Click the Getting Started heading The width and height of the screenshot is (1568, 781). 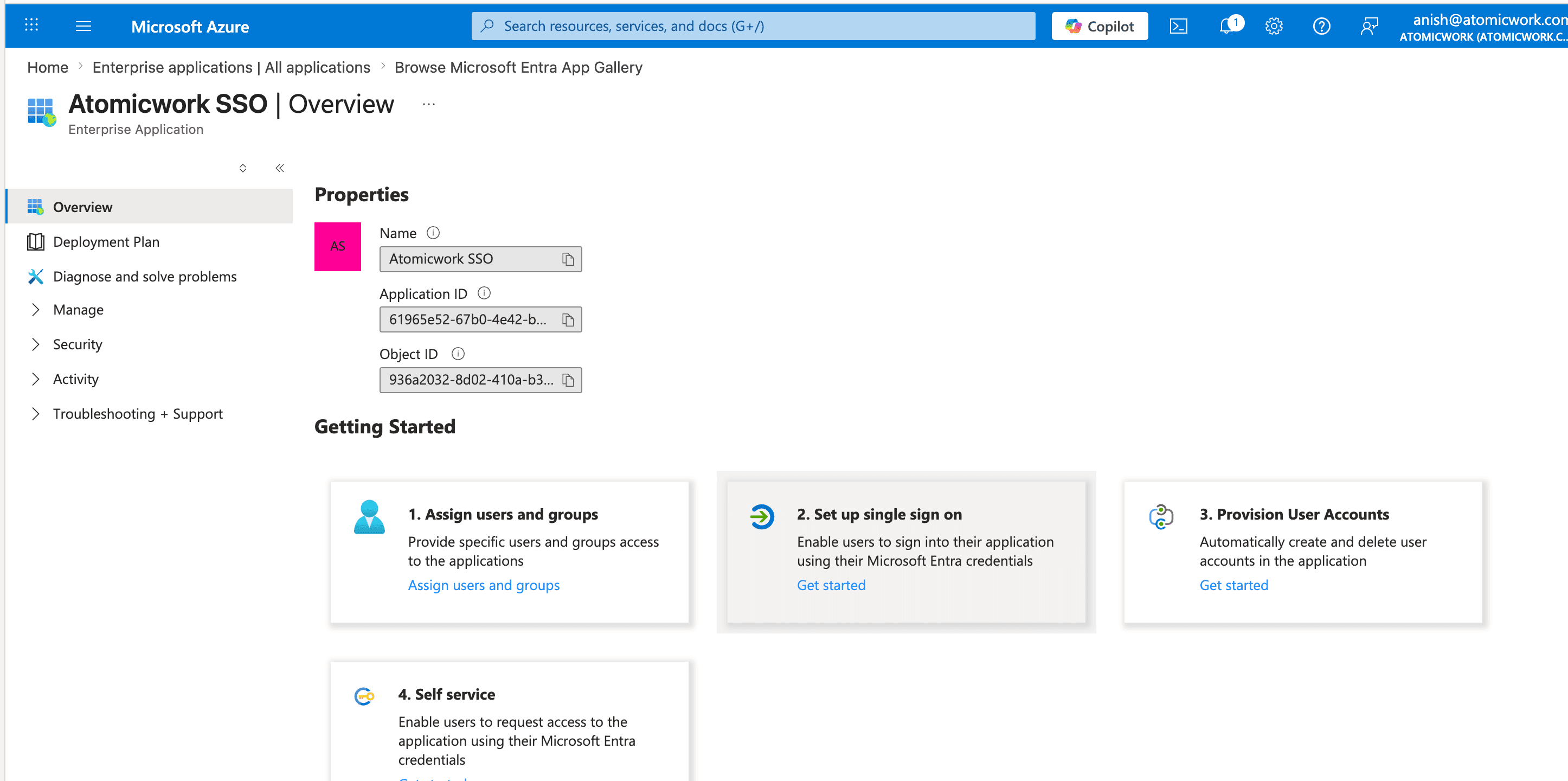point(385,427)
